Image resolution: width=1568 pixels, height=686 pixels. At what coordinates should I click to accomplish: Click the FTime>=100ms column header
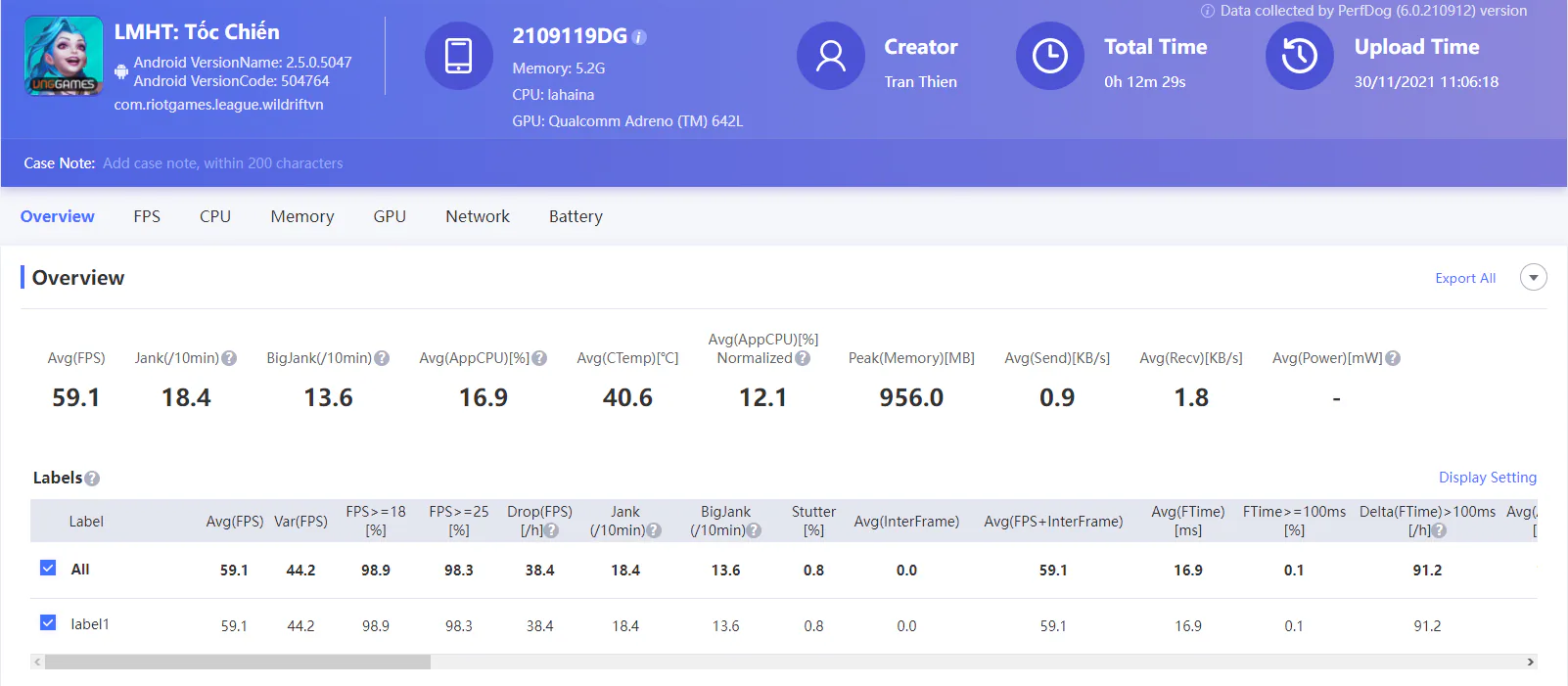1294,521
